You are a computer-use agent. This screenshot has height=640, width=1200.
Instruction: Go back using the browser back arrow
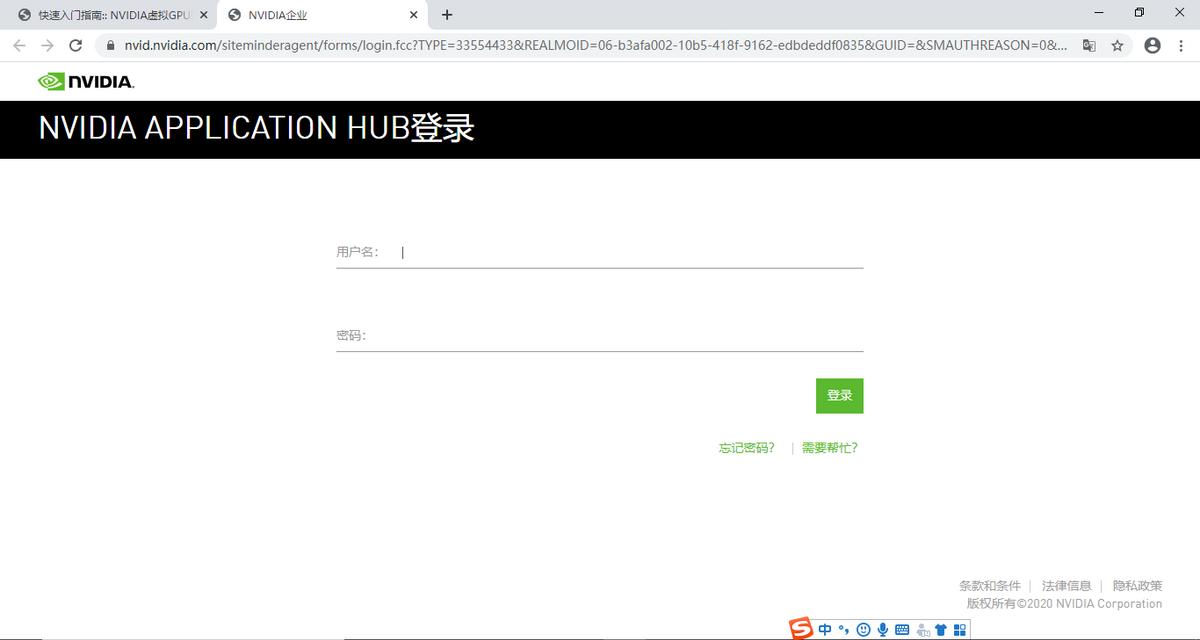click(19, 45)
